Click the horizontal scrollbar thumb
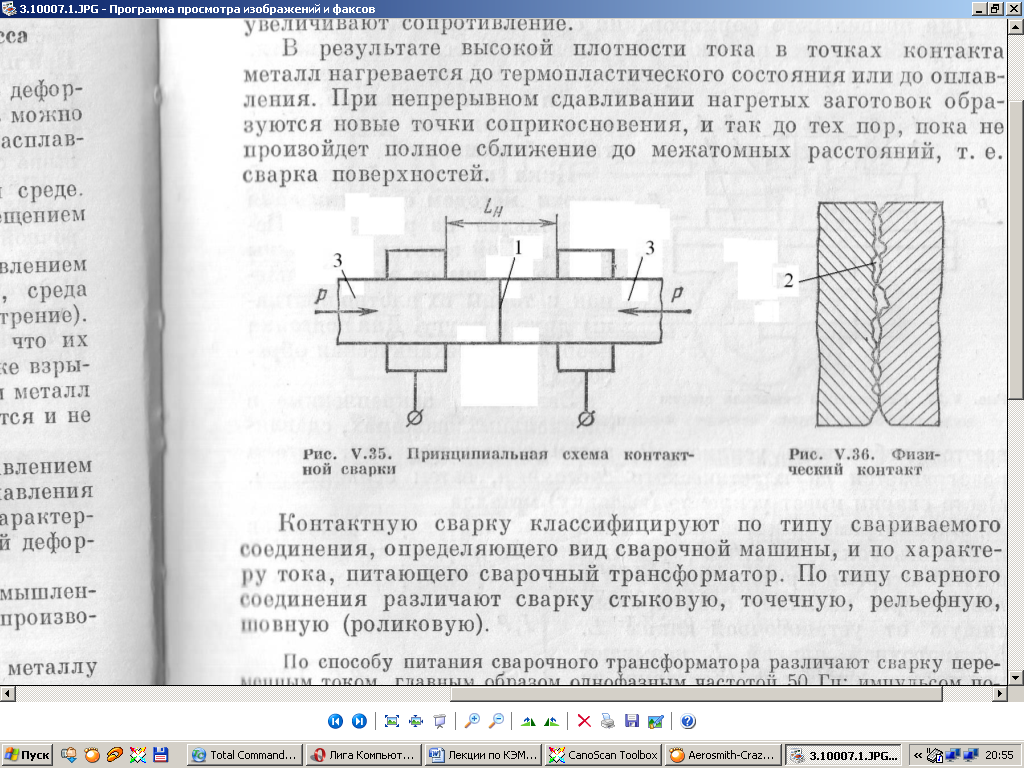This screenshot has width=1024, height=768. tap(696, 694)
